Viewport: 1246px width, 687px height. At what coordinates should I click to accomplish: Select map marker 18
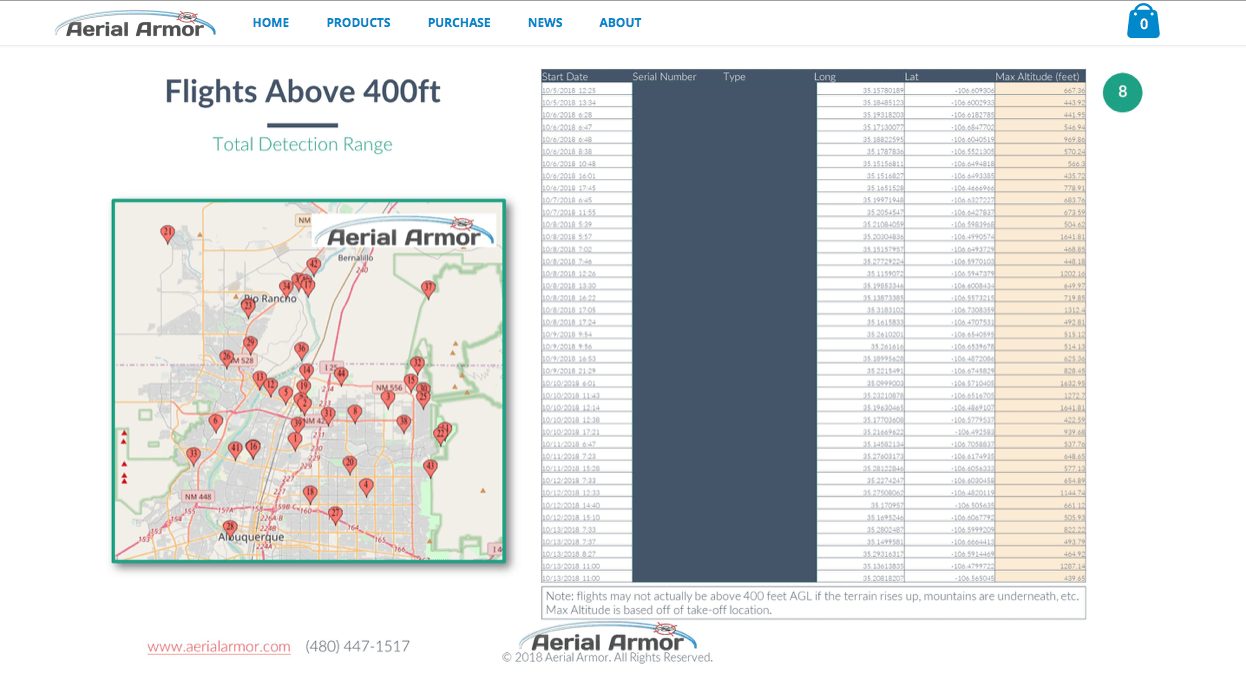[x=310, y=494]
